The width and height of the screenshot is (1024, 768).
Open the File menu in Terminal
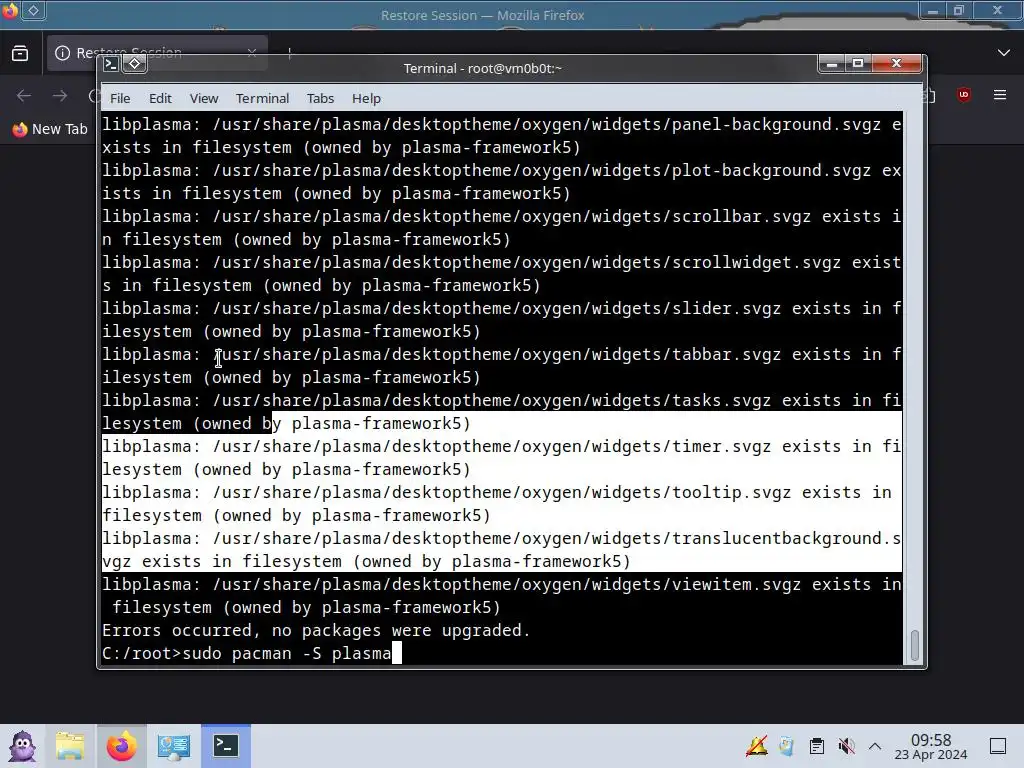(x=120, y=99)
